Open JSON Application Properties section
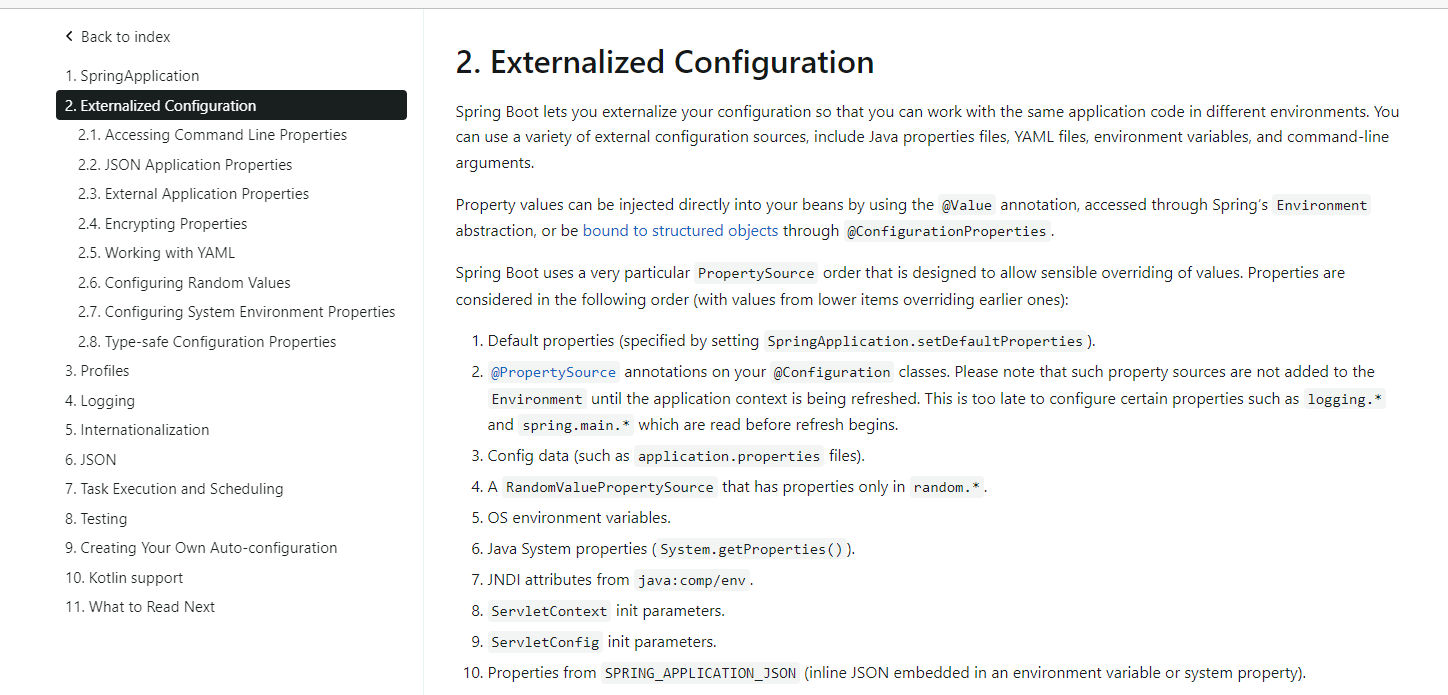The height and width of the screenshot is (695, 1448). [x=185, y=164]
